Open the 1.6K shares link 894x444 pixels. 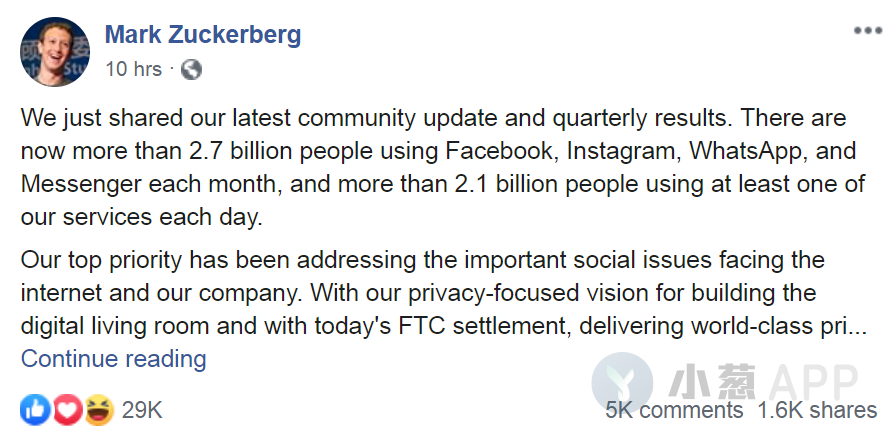(x=817, y=410)
